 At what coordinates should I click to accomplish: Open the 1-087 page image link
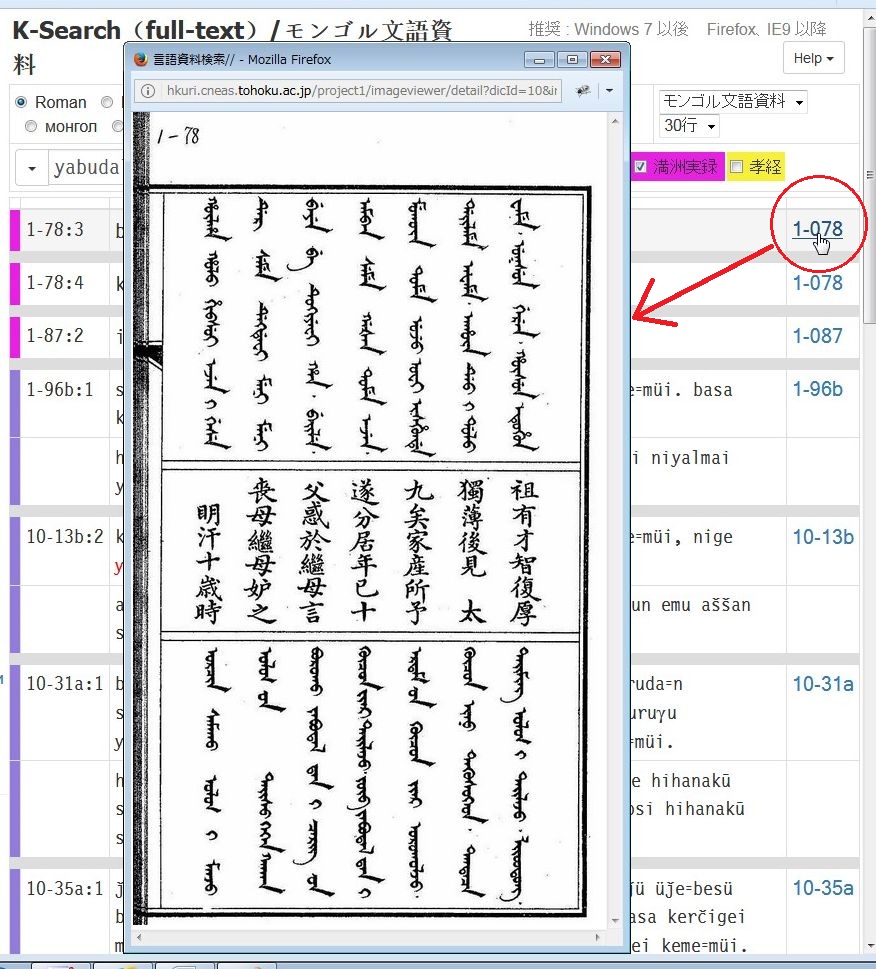tap(817, 336)
